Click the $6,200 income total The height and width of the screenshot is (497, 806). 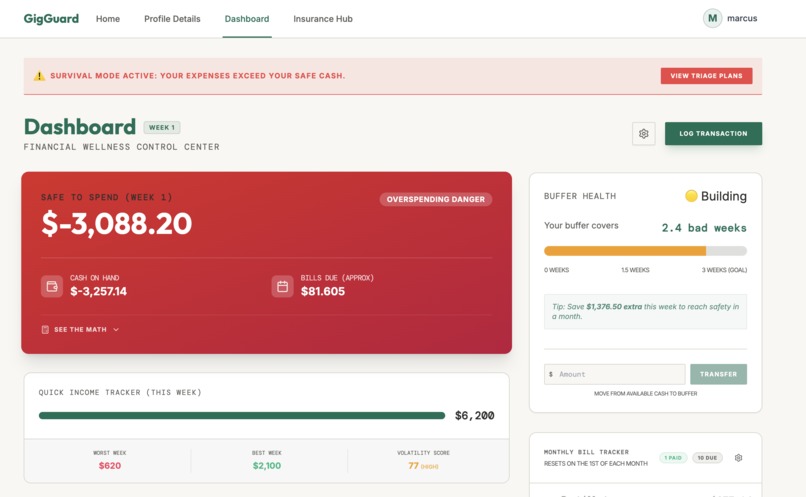474,415
